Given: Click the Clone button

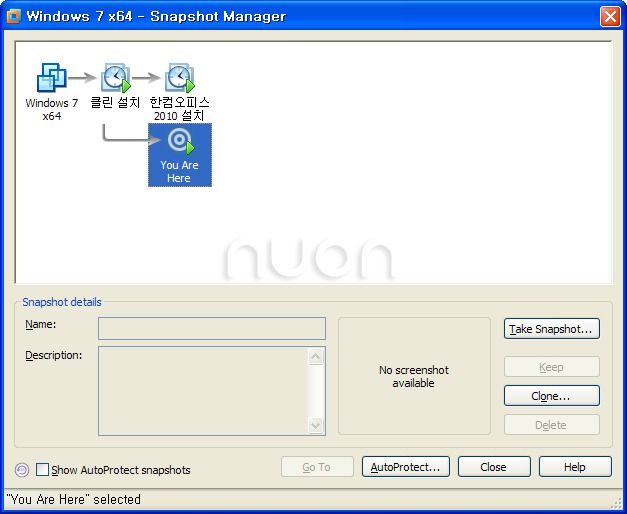Looking at the screenshot, I should [x=551, y=396].
